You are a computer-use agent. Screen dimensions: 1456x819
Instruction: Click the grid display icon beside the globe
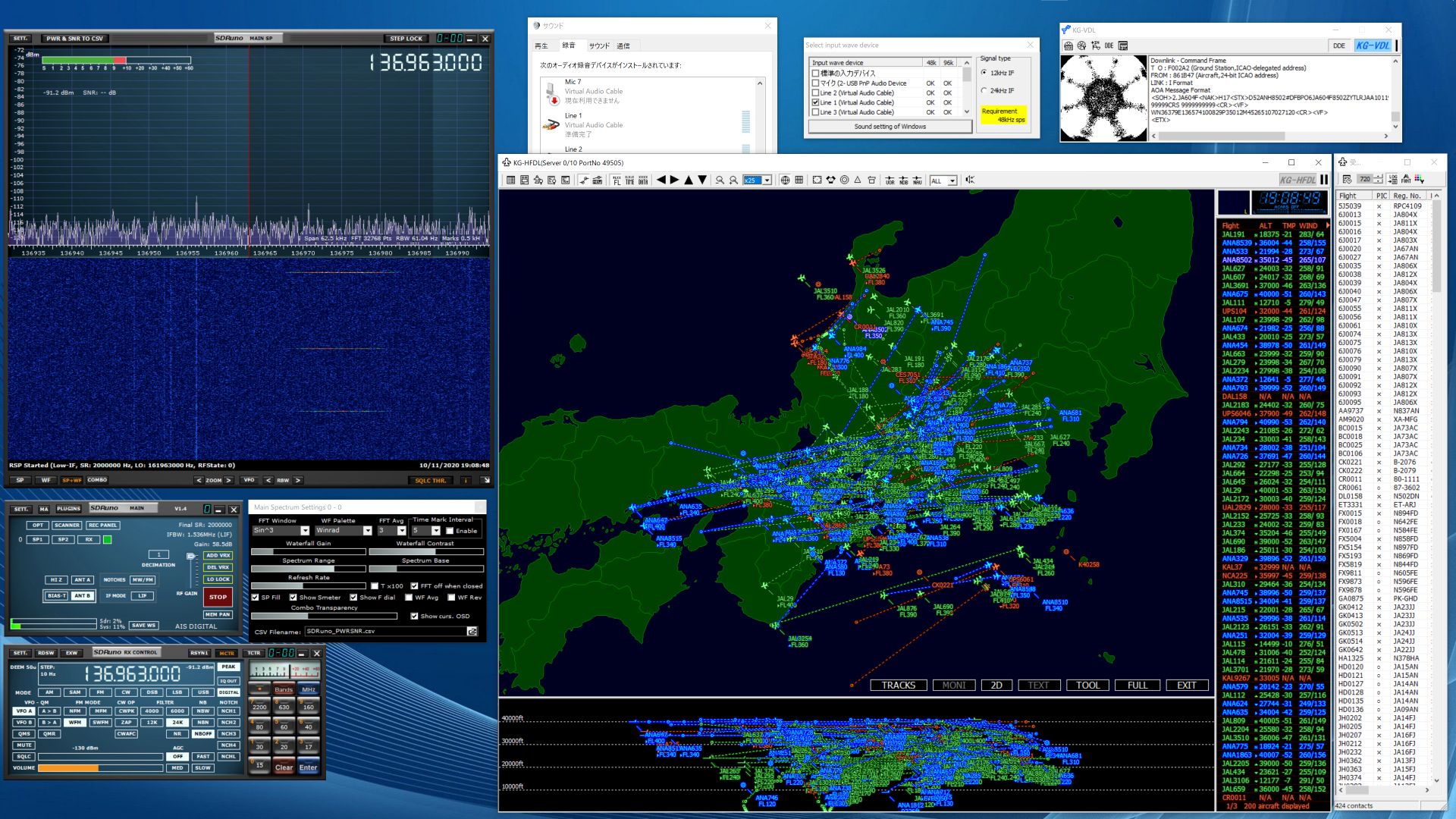tap(799, 180)
